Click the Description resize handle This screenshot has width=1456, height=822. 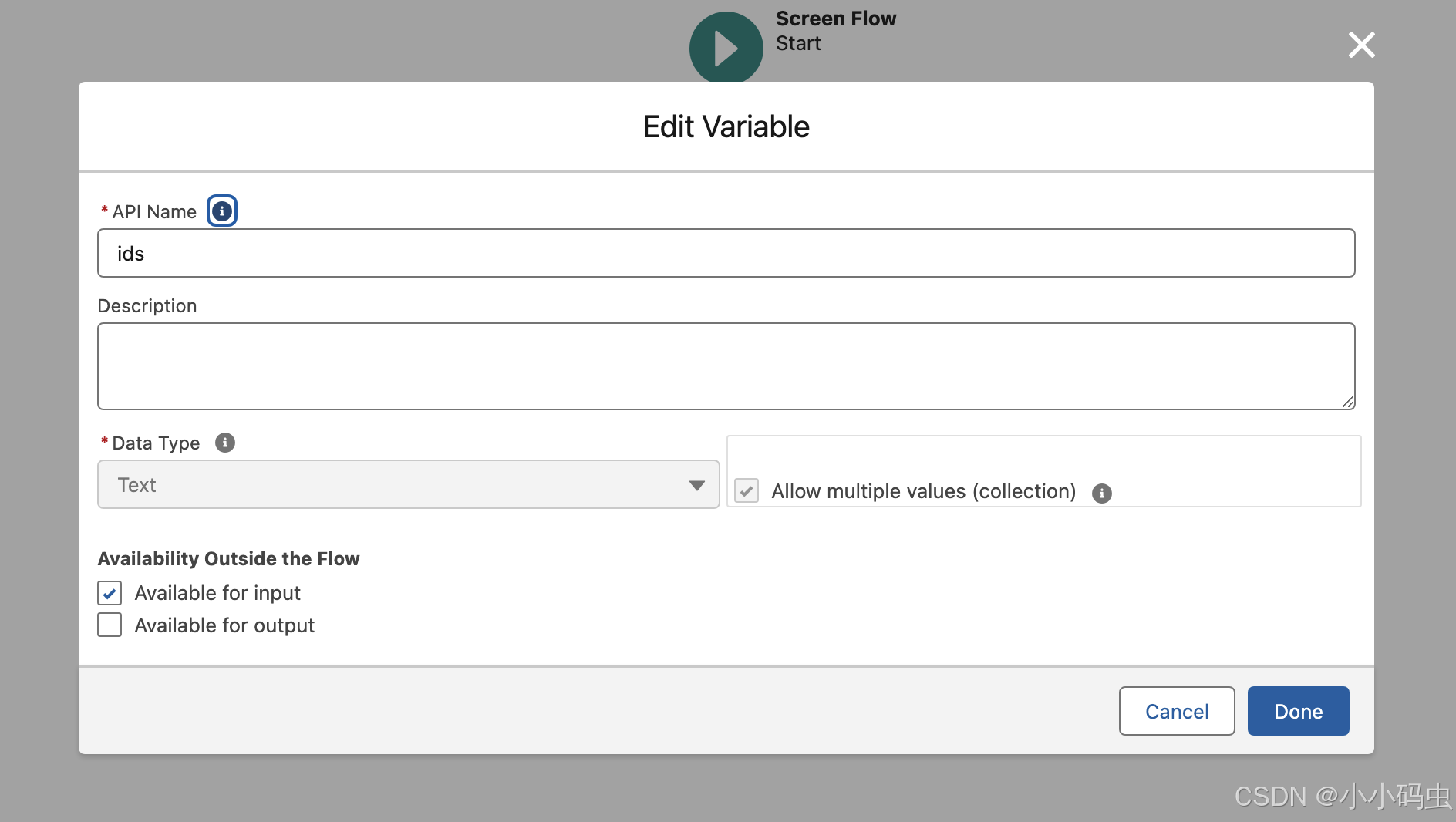(1347, 402)
